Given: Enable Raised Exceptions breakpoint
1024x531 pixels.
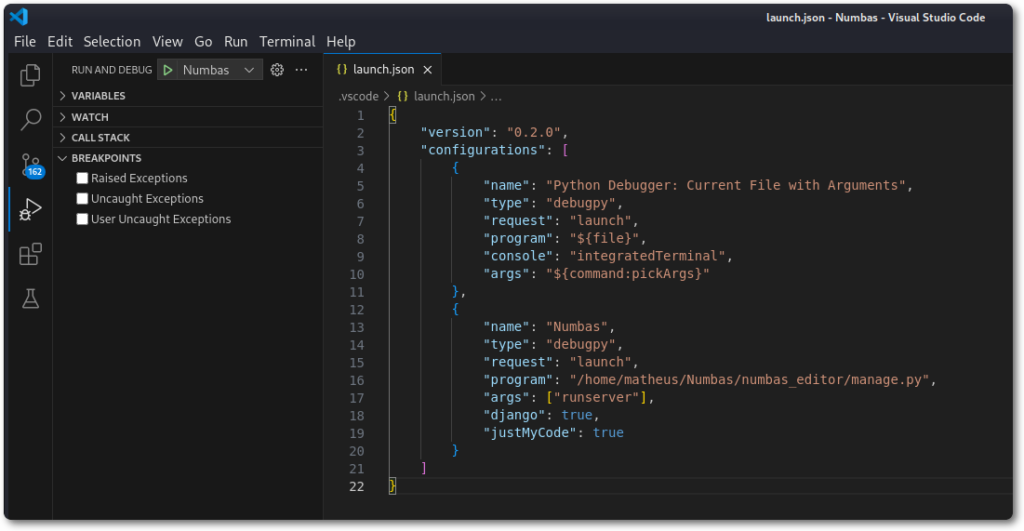Looking at the screenshot, I should point(83,178).
